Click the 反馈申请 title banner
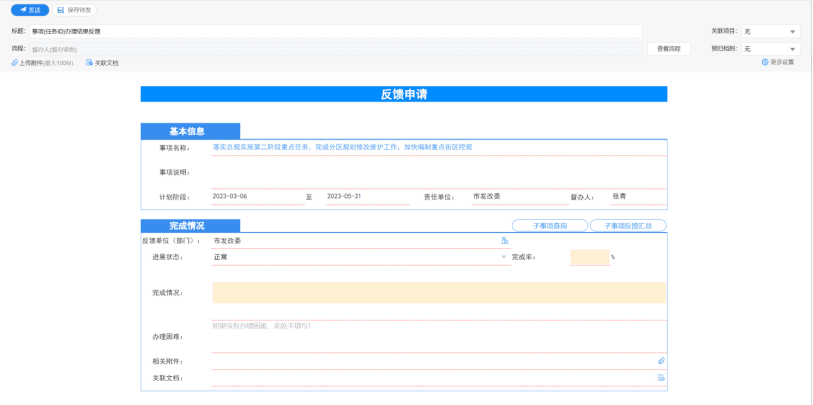This screenshot has width=813, height=405. pos(404,94)
